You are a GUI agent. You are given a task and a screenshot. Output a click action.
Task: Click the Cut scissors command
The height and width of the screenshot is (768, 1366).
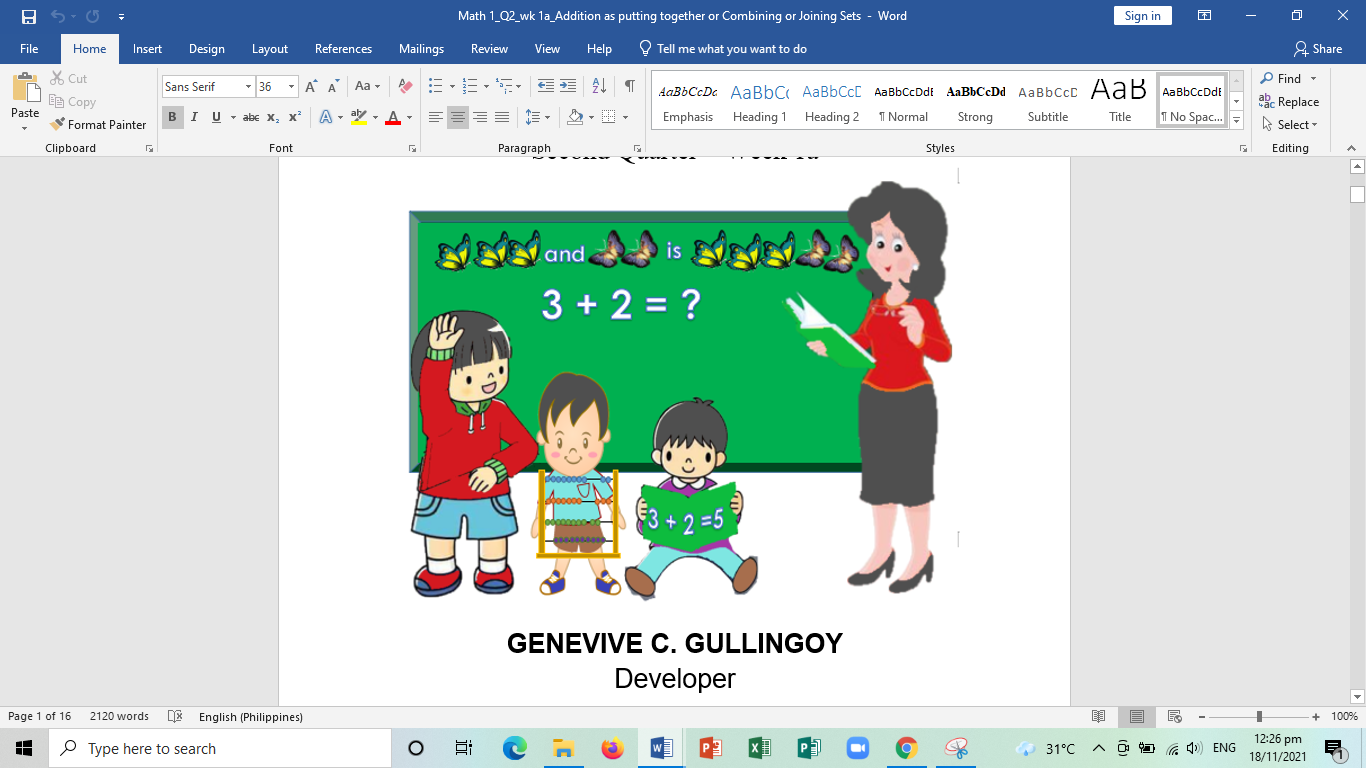[68, 78]
